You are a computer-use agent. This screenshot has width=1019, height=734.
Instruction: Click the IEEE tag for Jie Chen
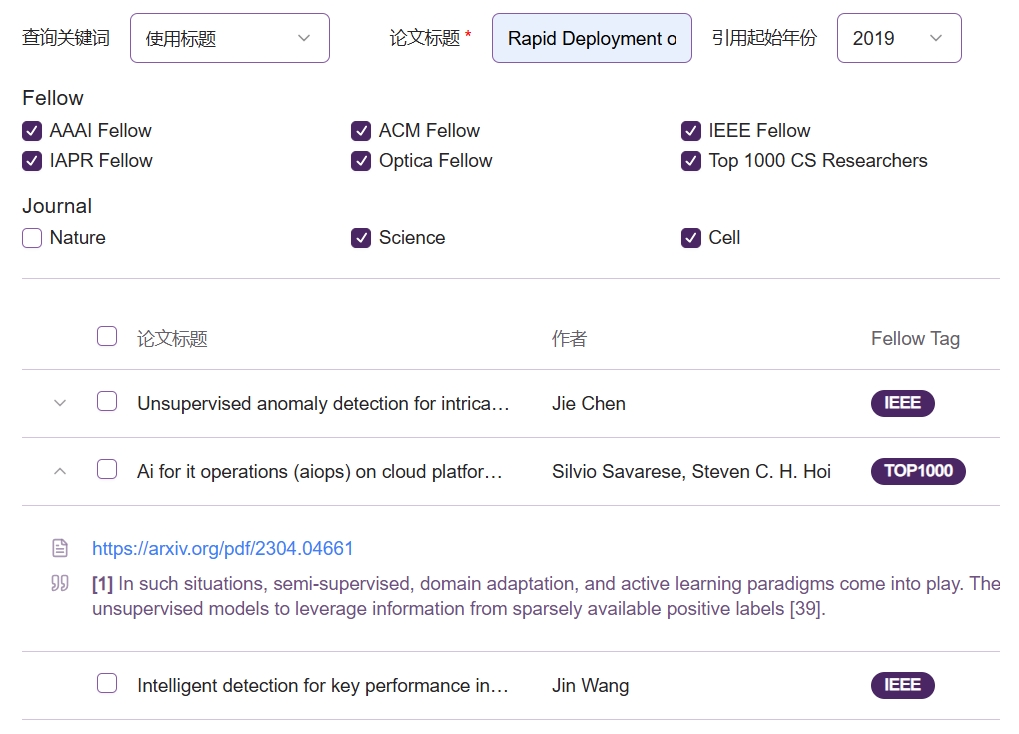[x=902, y=404]
